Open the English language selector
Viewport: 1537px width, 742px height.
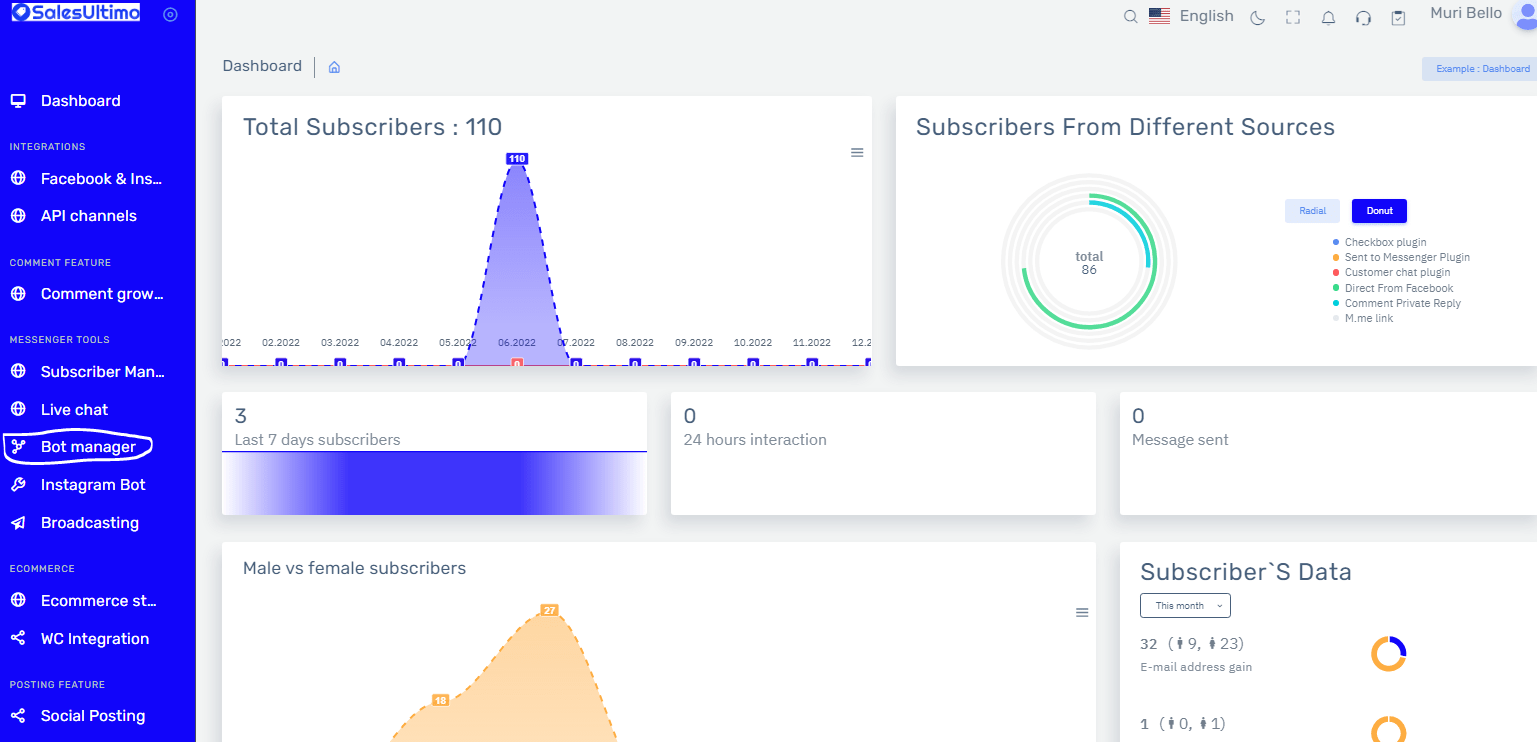click(1191, 16)
